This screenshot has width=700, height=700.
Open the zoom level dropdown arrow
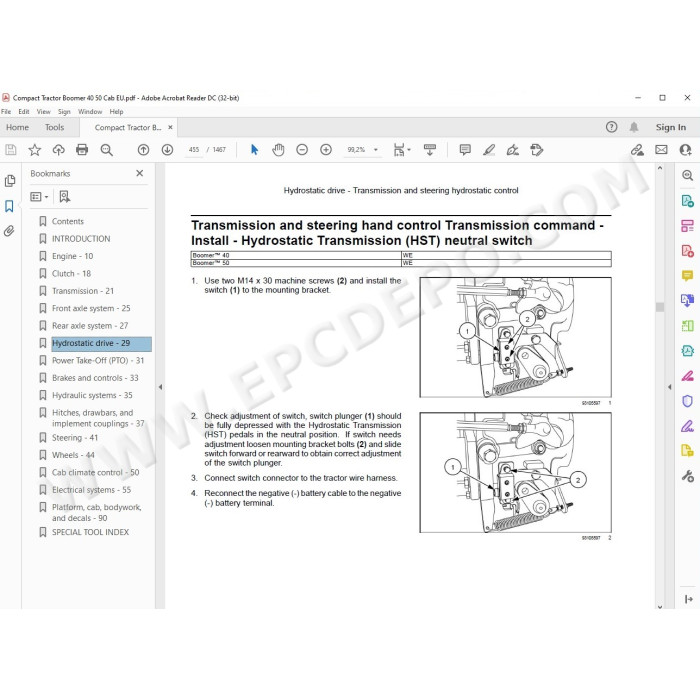(x=376, y=150)
